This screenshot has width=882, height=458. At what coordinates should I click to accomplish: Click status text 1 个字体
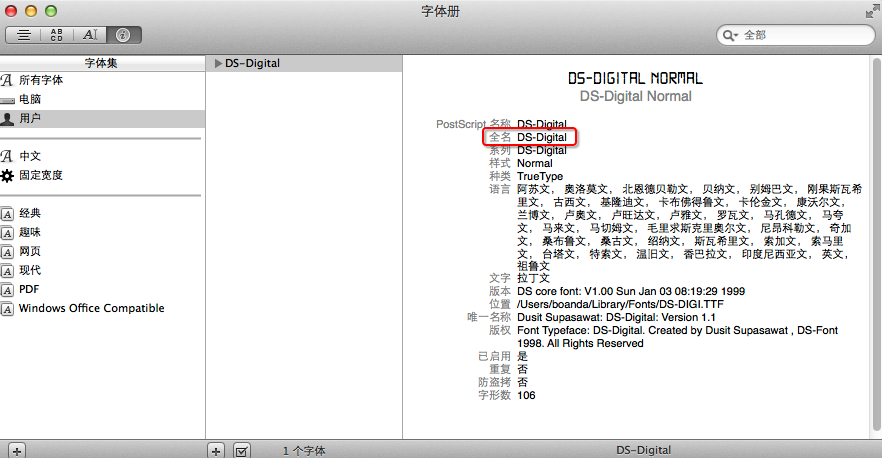pyautogui.click(x=304, y=451)
